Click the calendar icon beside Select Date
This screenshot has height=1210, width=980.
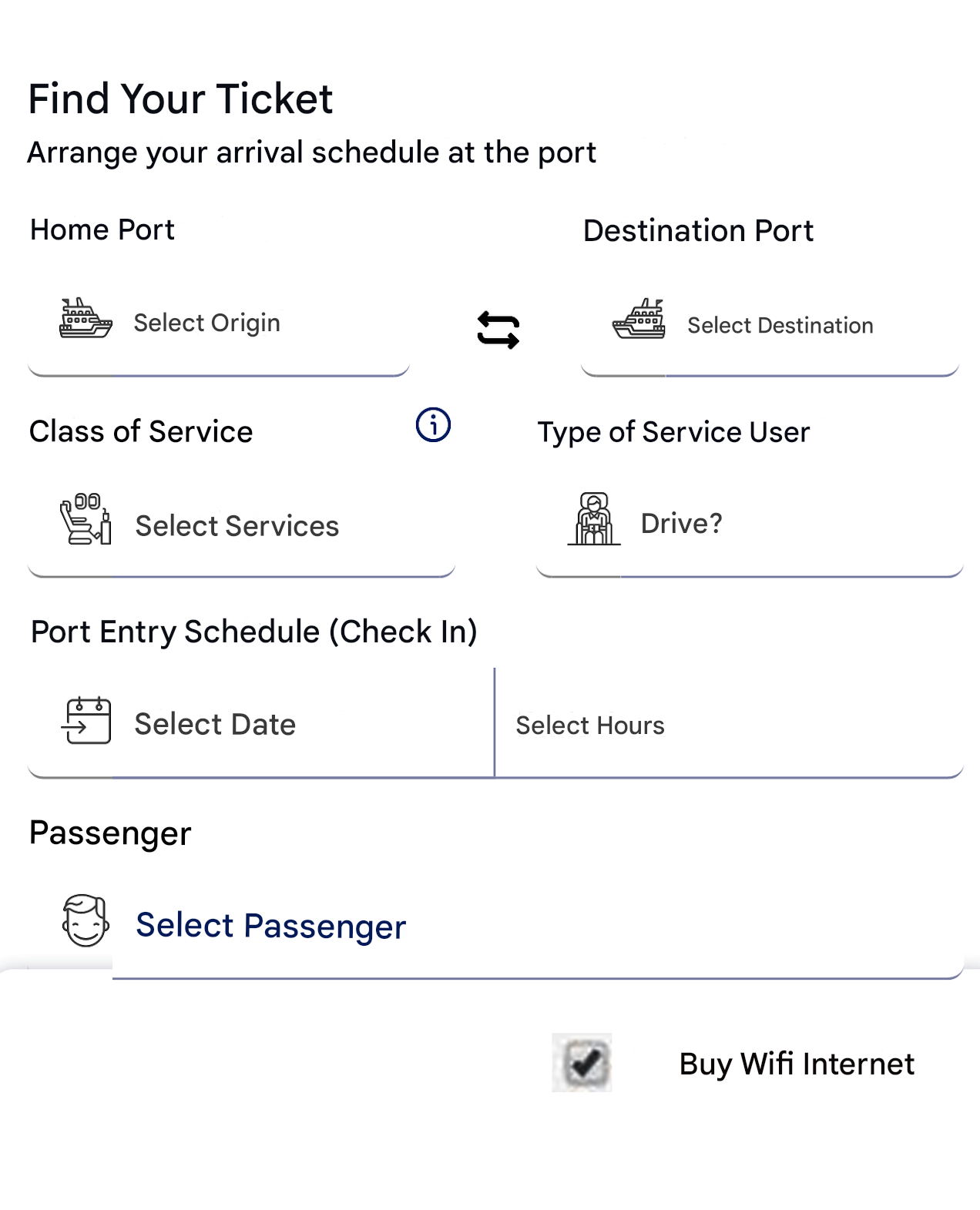[x=86, y=721]
